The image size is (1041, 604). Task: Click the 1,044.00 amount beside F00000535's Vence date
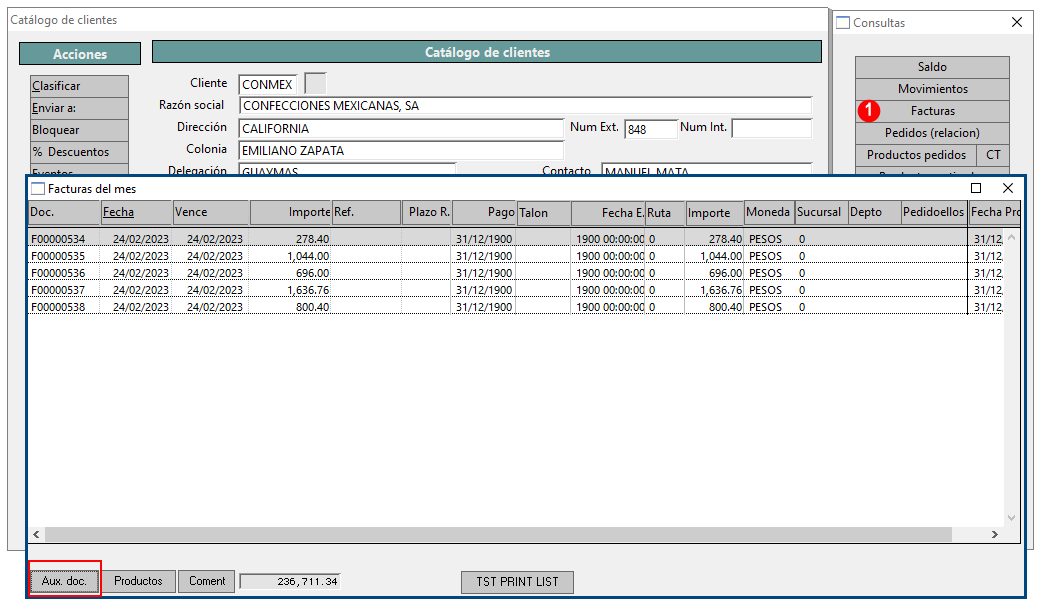coord(308,256)
